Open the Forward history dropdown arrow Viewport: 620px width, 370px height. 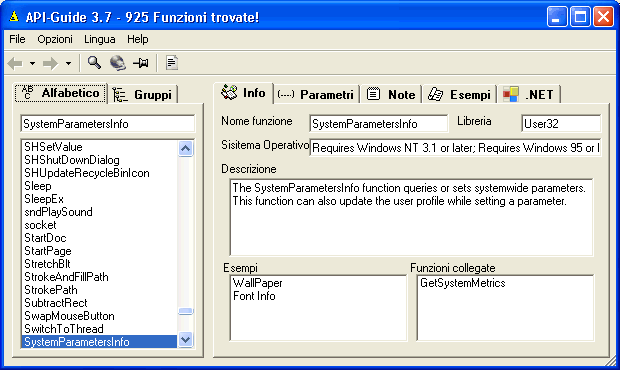(68, 63)
